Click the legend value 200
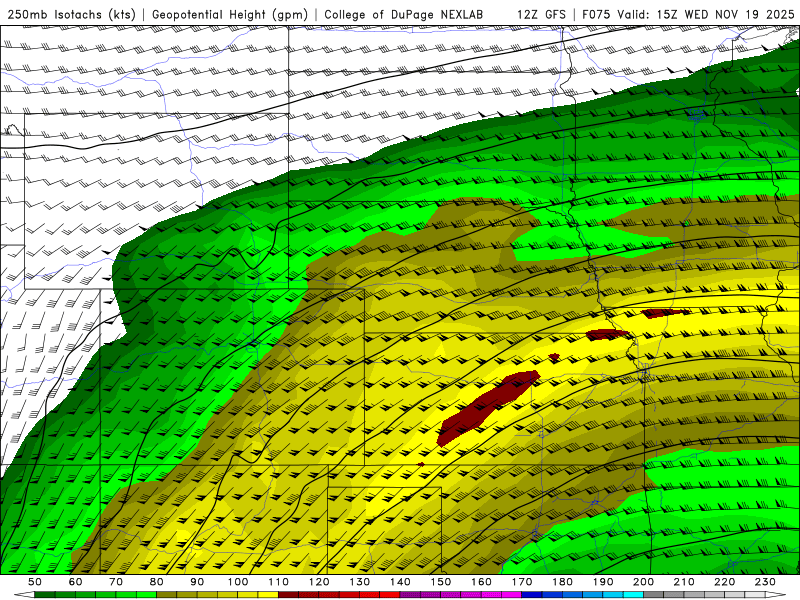The height and width of the screenshot is (600, 800). pyautogui.click(x=643, y=582)
